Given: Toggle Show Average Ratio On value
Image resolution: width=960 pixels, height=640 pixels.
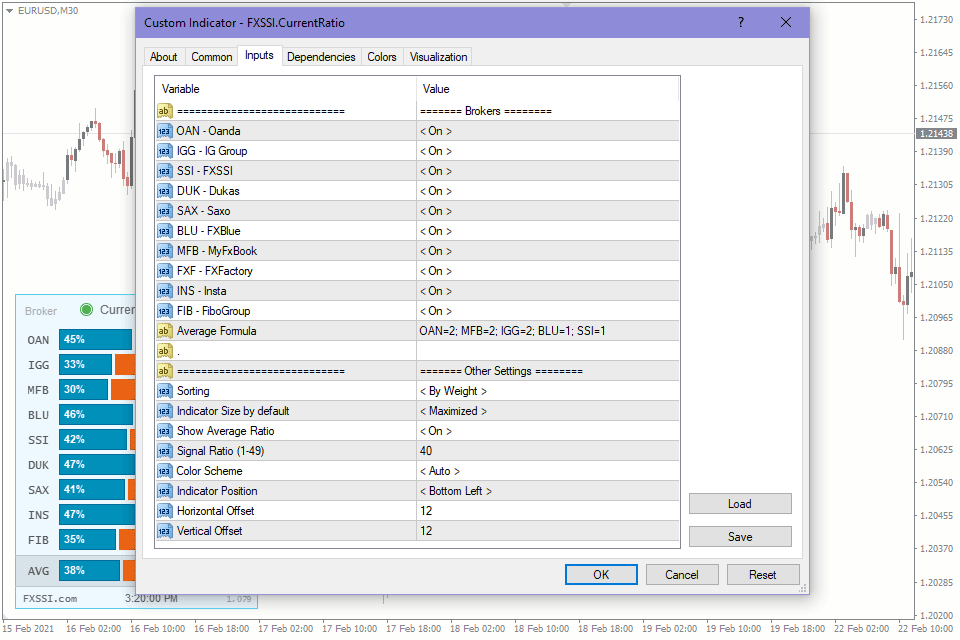Looking at the screenshot, I should pyautogui.click(x=436, y=431).
